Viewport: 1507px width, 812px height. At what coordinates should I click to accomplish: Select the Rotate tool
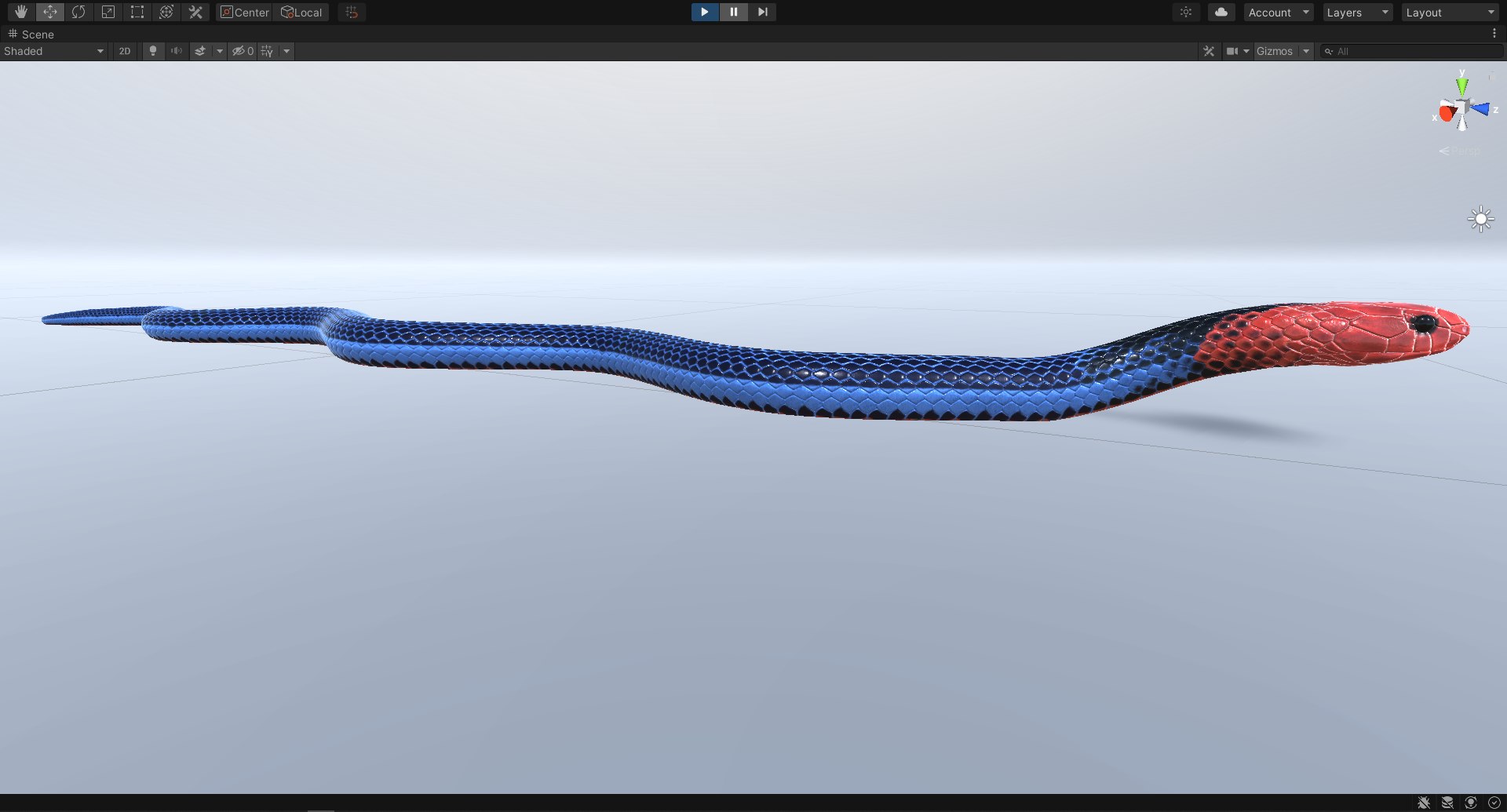point(78,12)
